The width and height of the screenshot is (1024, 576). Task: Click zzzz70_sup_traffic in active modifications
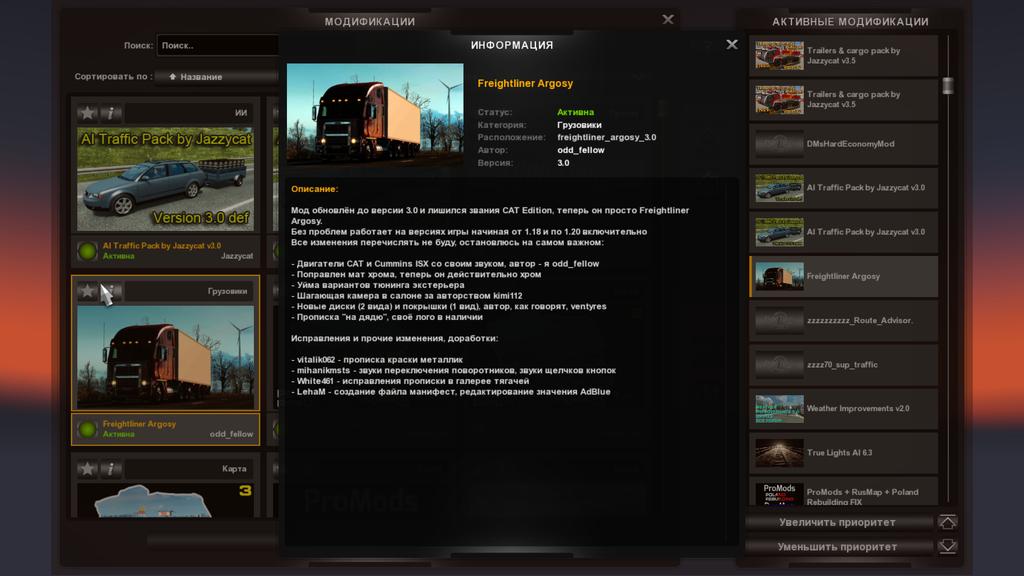(x=843, y=364)
